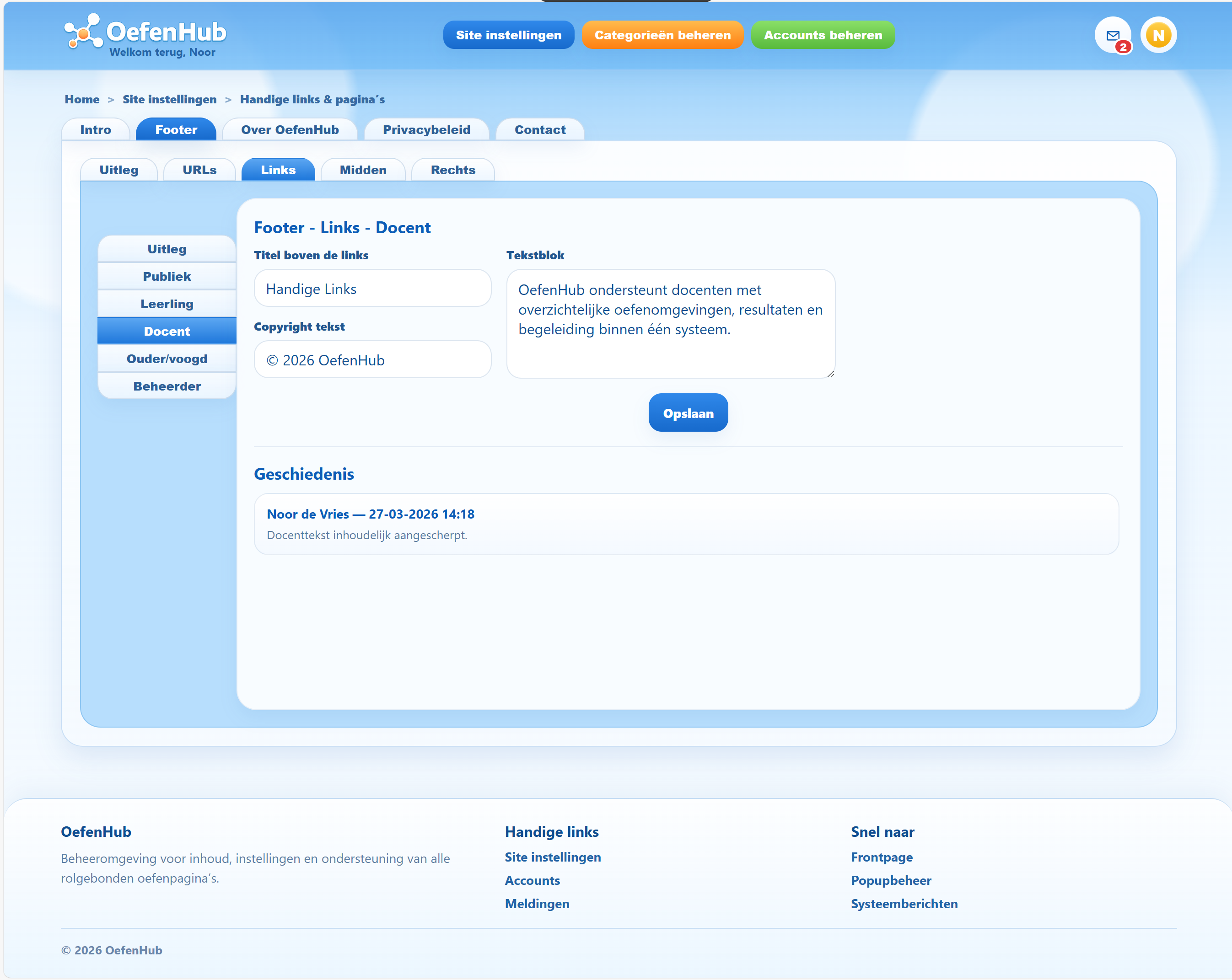Click the 'Docenttekst inhoudelijk aangescherpt.' note
1232x980 pixels.
click(x=367, y=535)
